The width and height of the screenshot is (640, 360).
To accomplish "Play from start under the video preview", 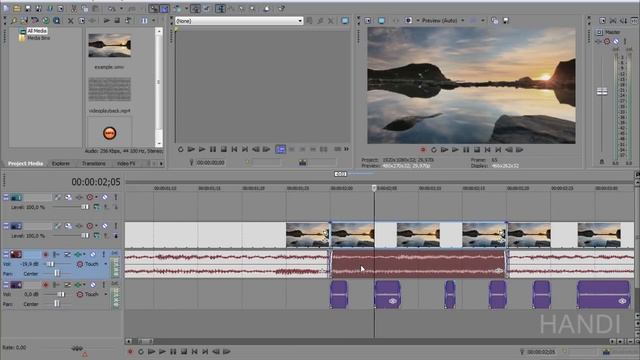I will pos(444,150).
